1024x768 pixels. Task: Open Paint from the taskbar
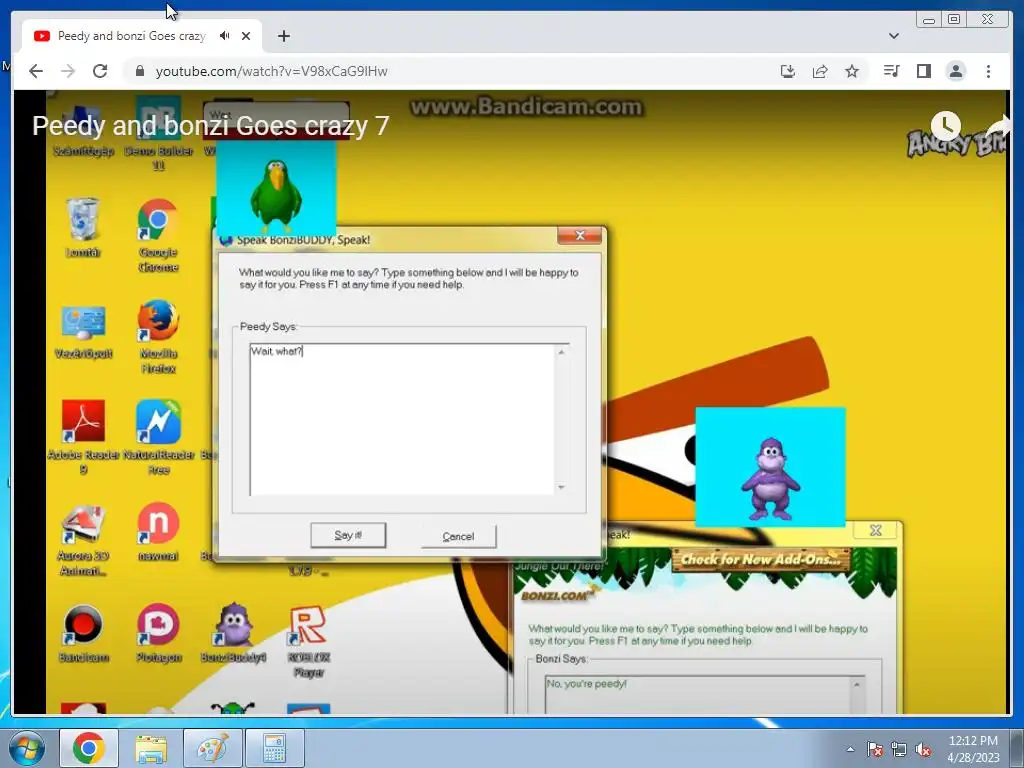pos(213,748)
